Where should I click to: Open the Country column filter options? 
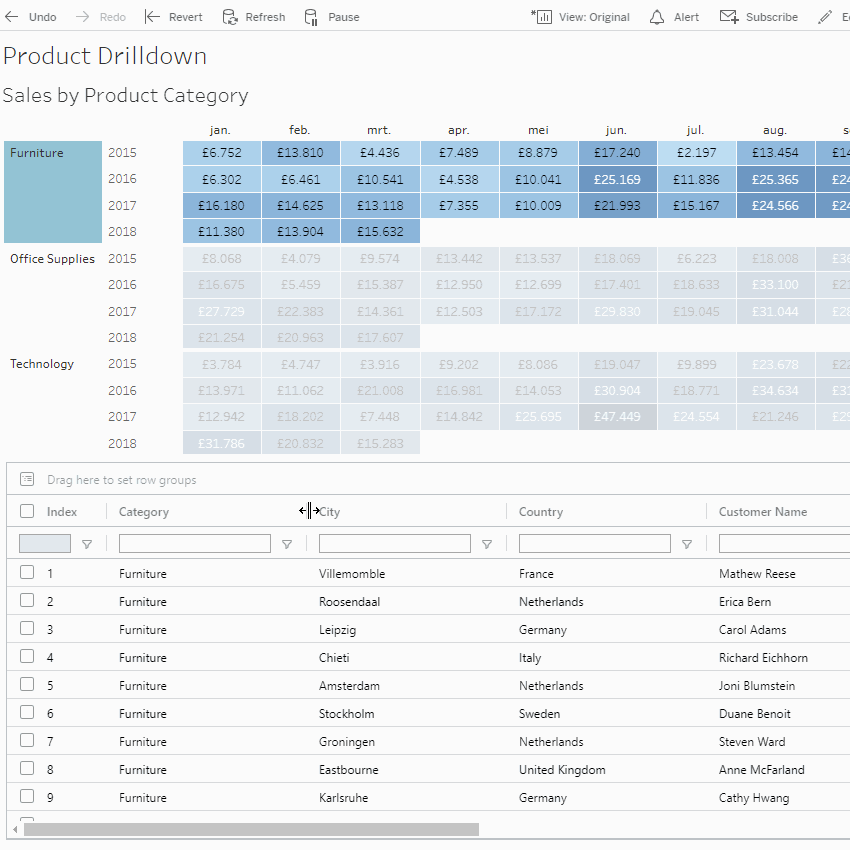[687, 544]
